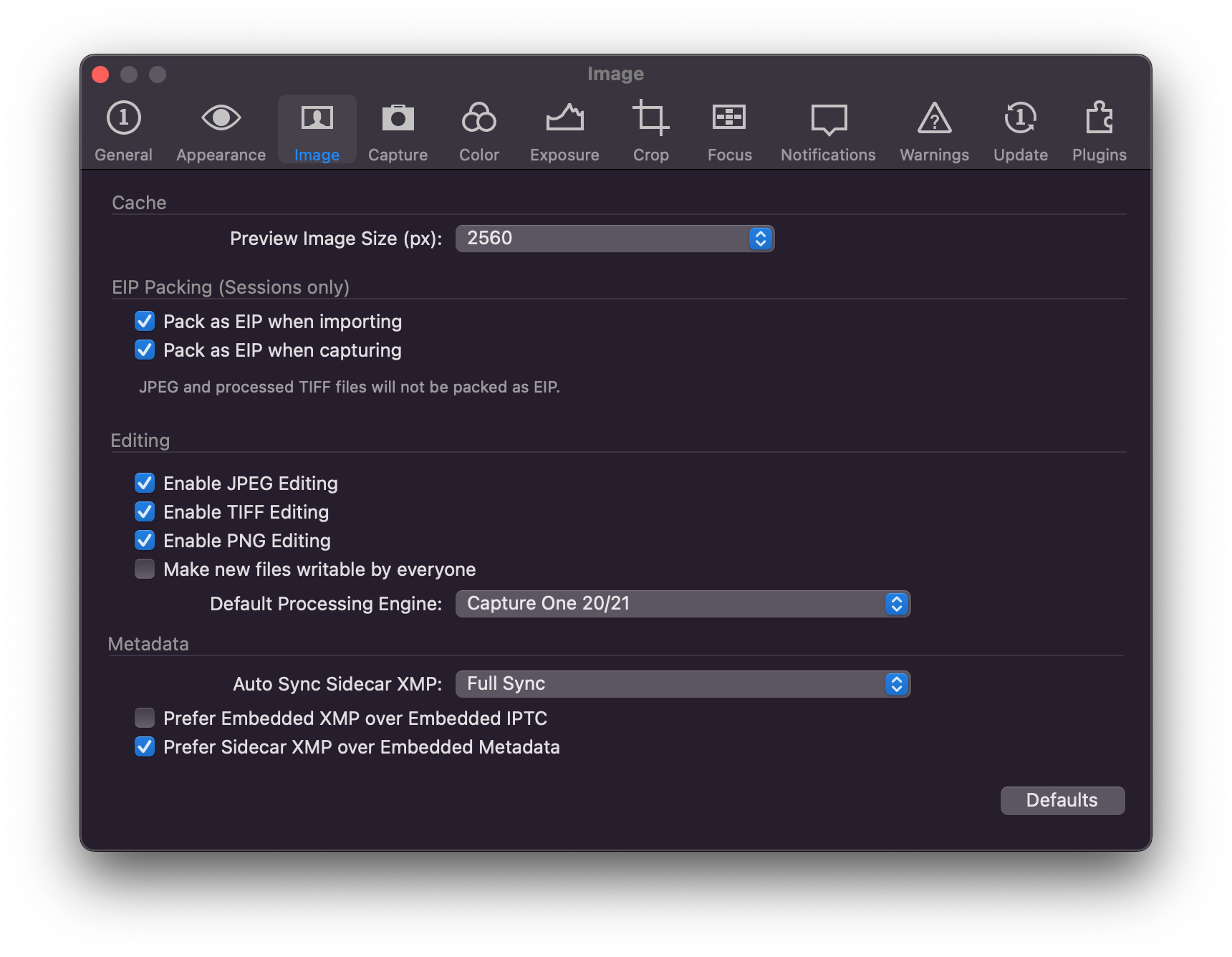Disable Enable JPEG Editing checkbox
The image size is (1232, 957).
[x=145, y=483]
